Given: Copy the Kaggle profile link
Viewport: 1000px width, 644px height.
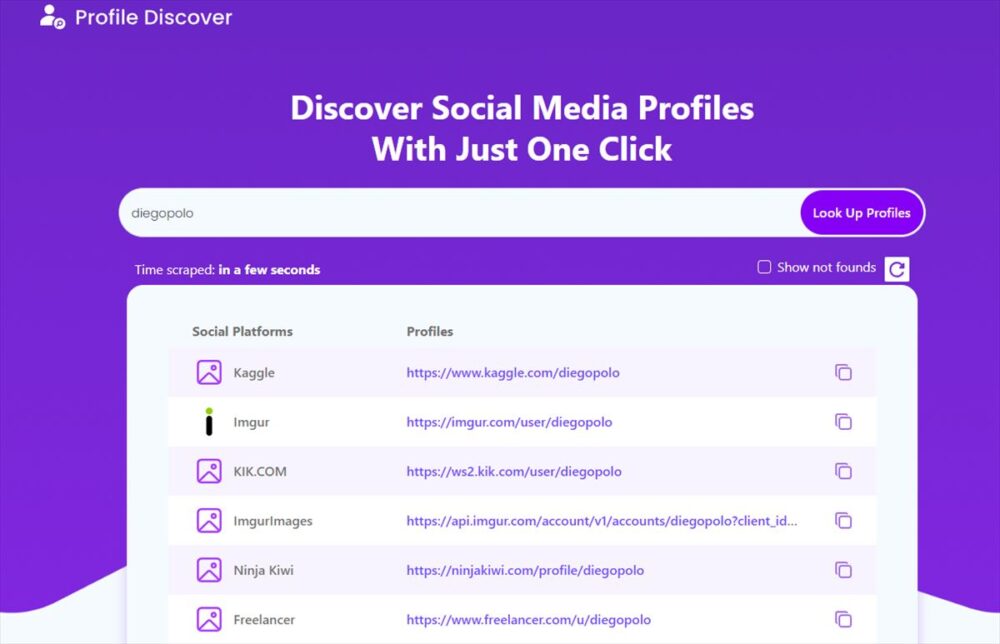Looking at the screenshot, I should point(843,372).
